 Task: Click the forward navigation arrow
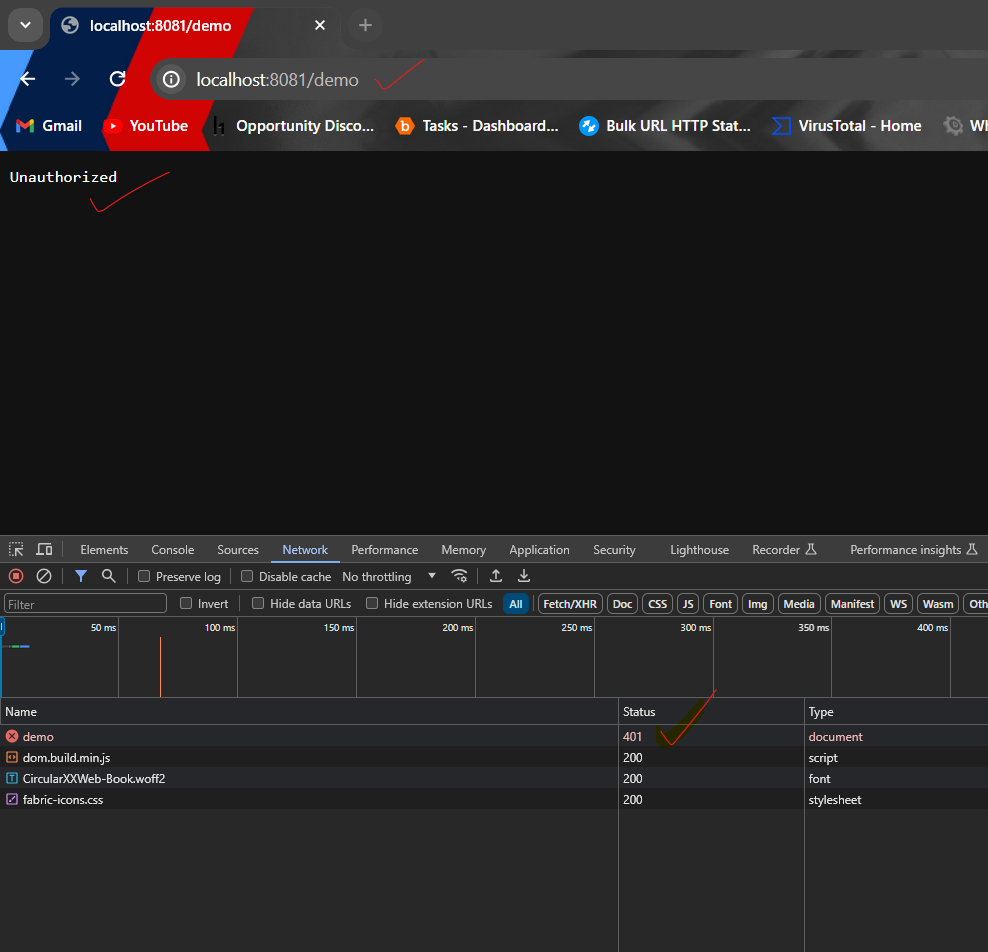pyautogui.click(x=72, y=79)
